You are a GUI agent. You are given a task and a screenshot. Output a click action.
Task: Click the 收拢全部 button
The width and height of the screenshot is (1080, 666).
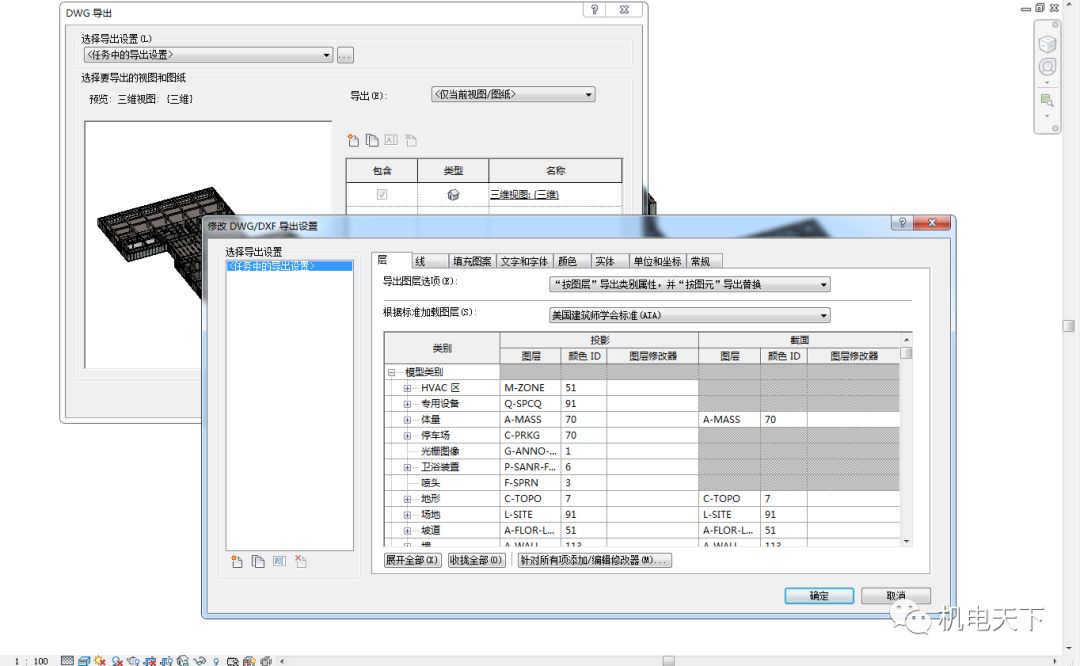[x=476, y=561]
